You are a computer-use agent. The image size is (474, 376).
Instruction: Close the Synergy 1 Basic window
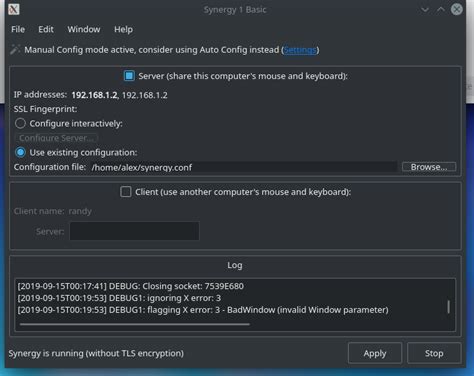(457, 9)
